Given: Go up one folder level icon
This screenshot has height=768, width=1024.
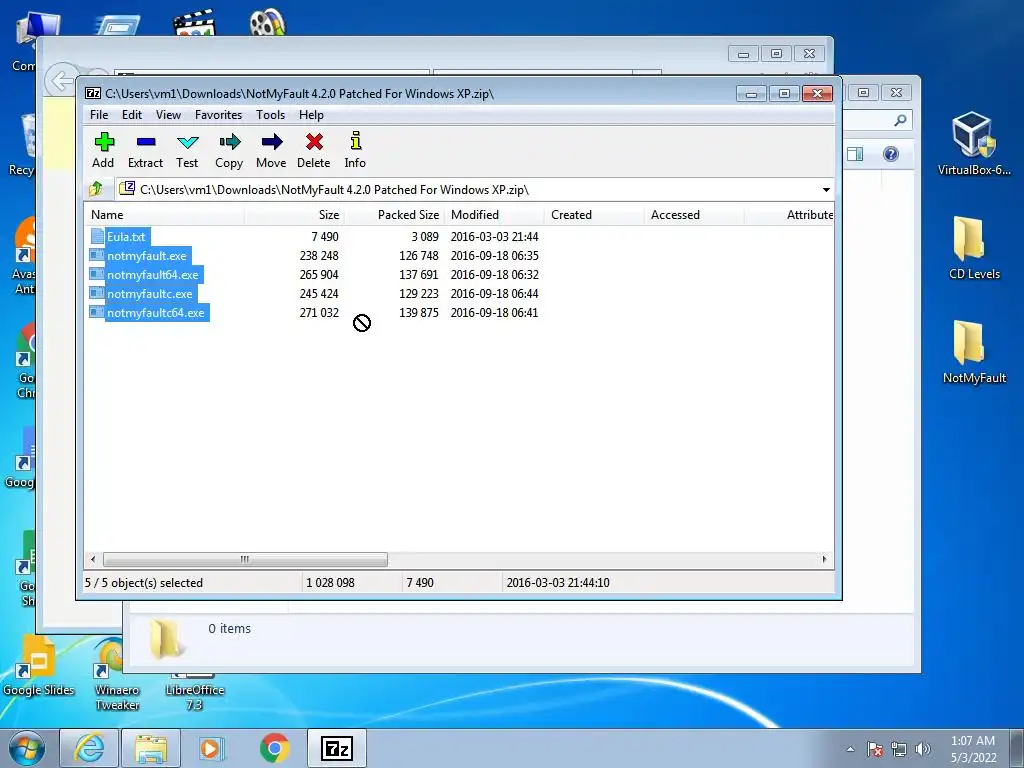Looking at the screenshot, I should (96, 189).
